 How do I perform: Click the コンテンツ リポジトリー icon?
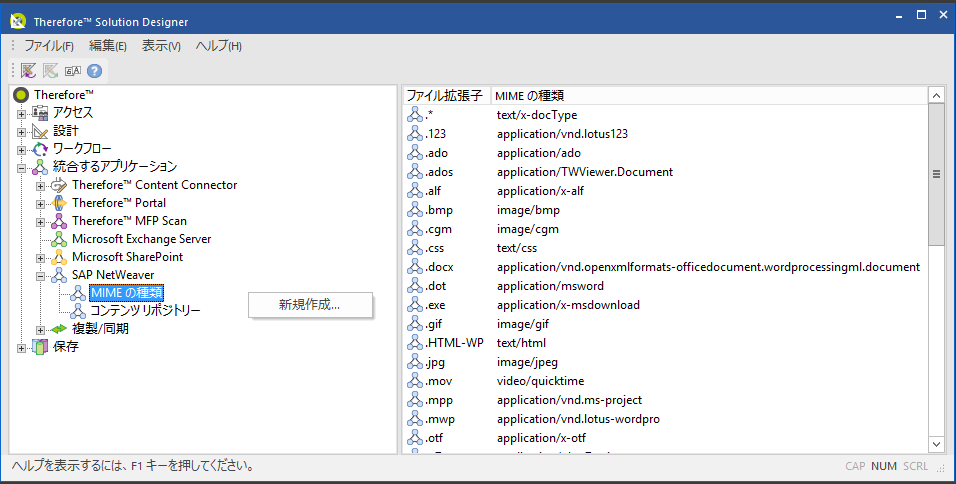tap(78, 311)
